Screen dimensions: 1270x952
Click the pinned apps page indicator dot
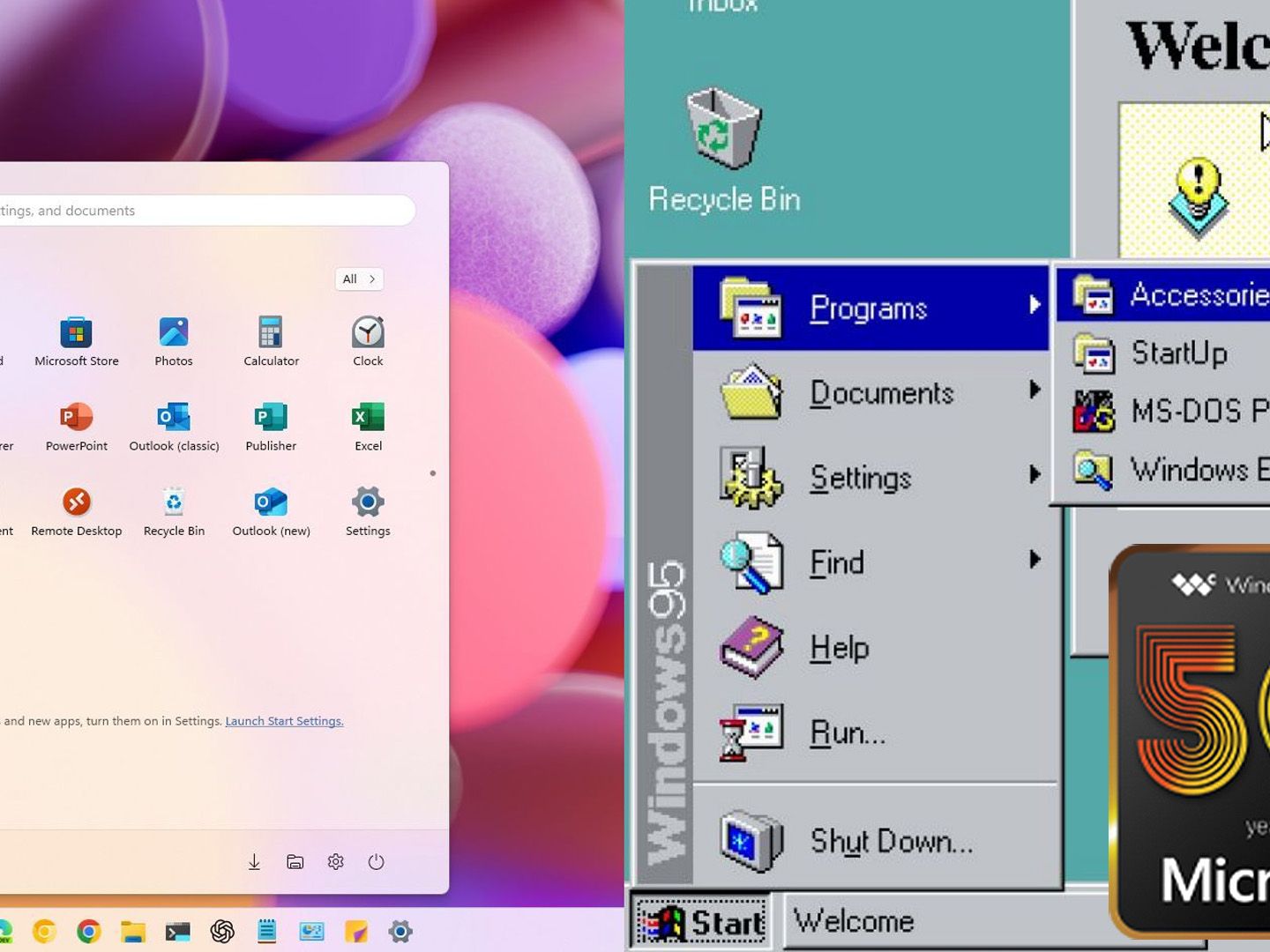433,473
